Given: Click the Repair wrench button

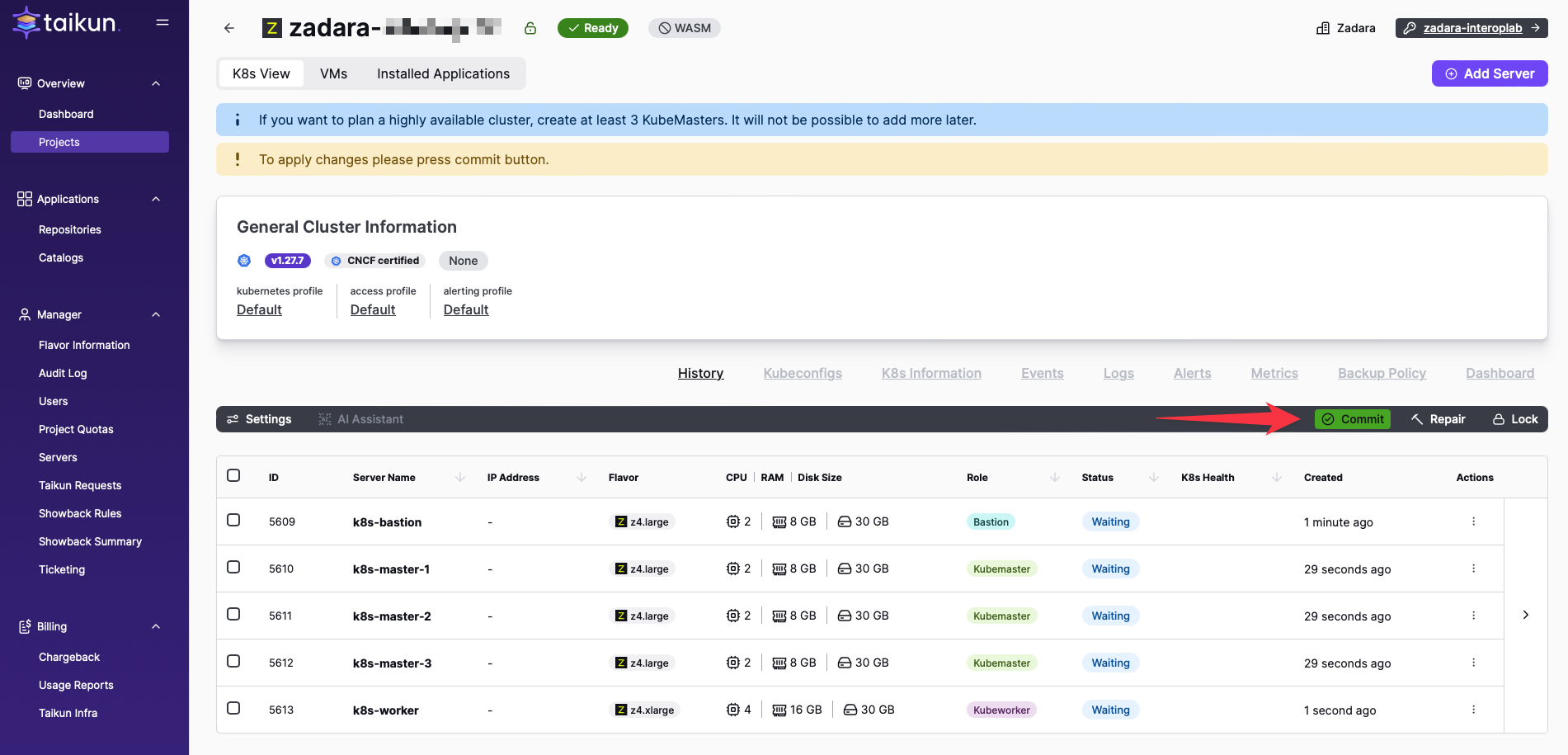Looking at the screenshot, I should click(1438, 419).
